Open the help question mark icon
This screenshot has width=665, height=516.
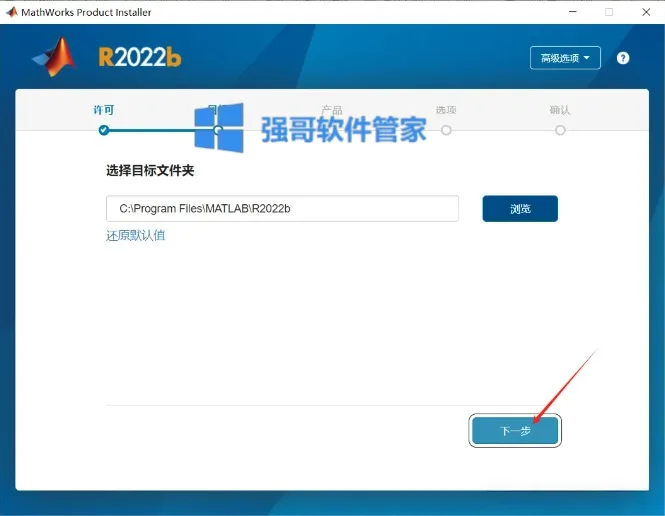click(623, 58)
